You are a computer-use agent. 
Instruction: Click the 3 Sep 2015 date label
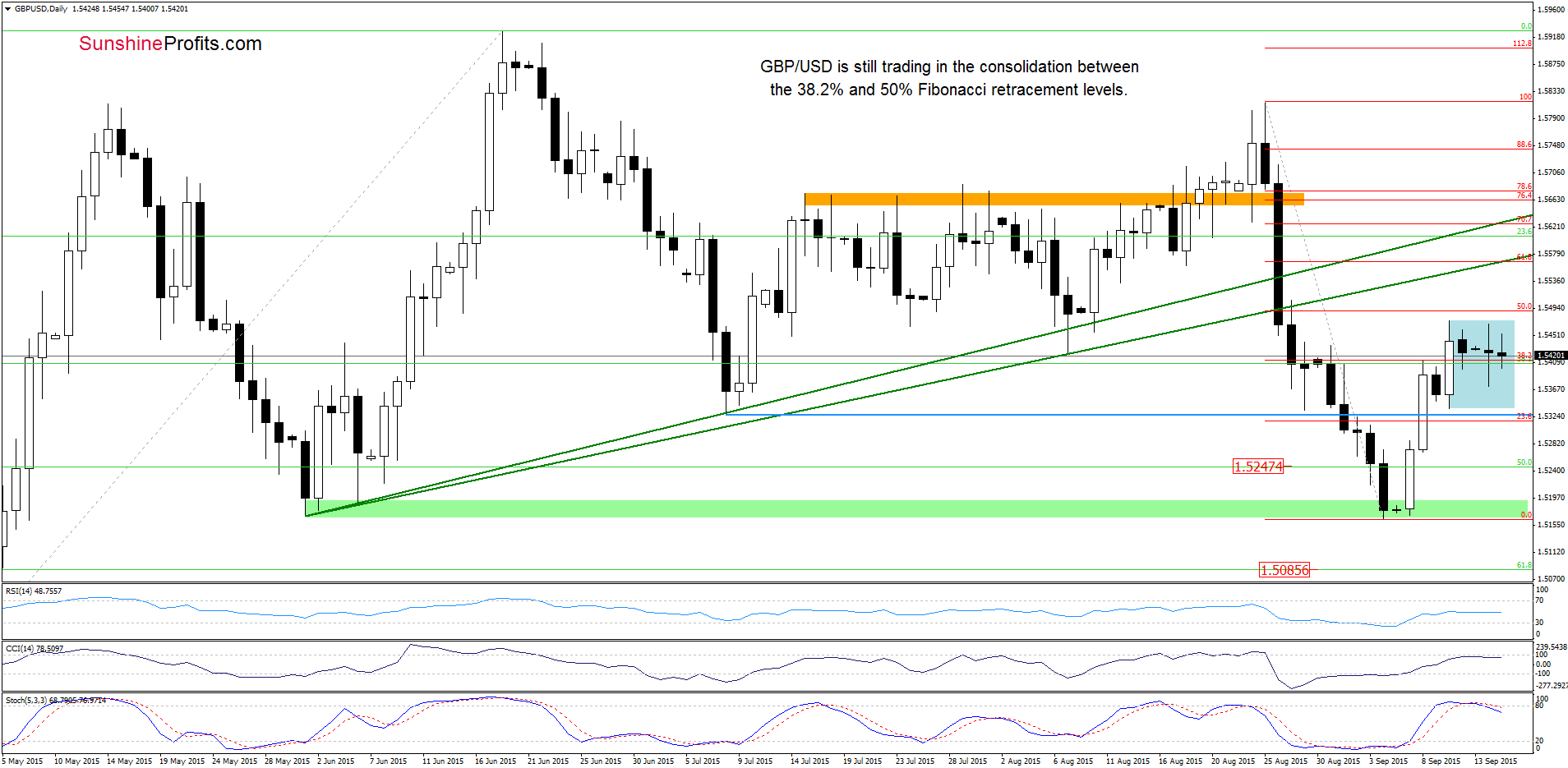(x=1388, y=761)
